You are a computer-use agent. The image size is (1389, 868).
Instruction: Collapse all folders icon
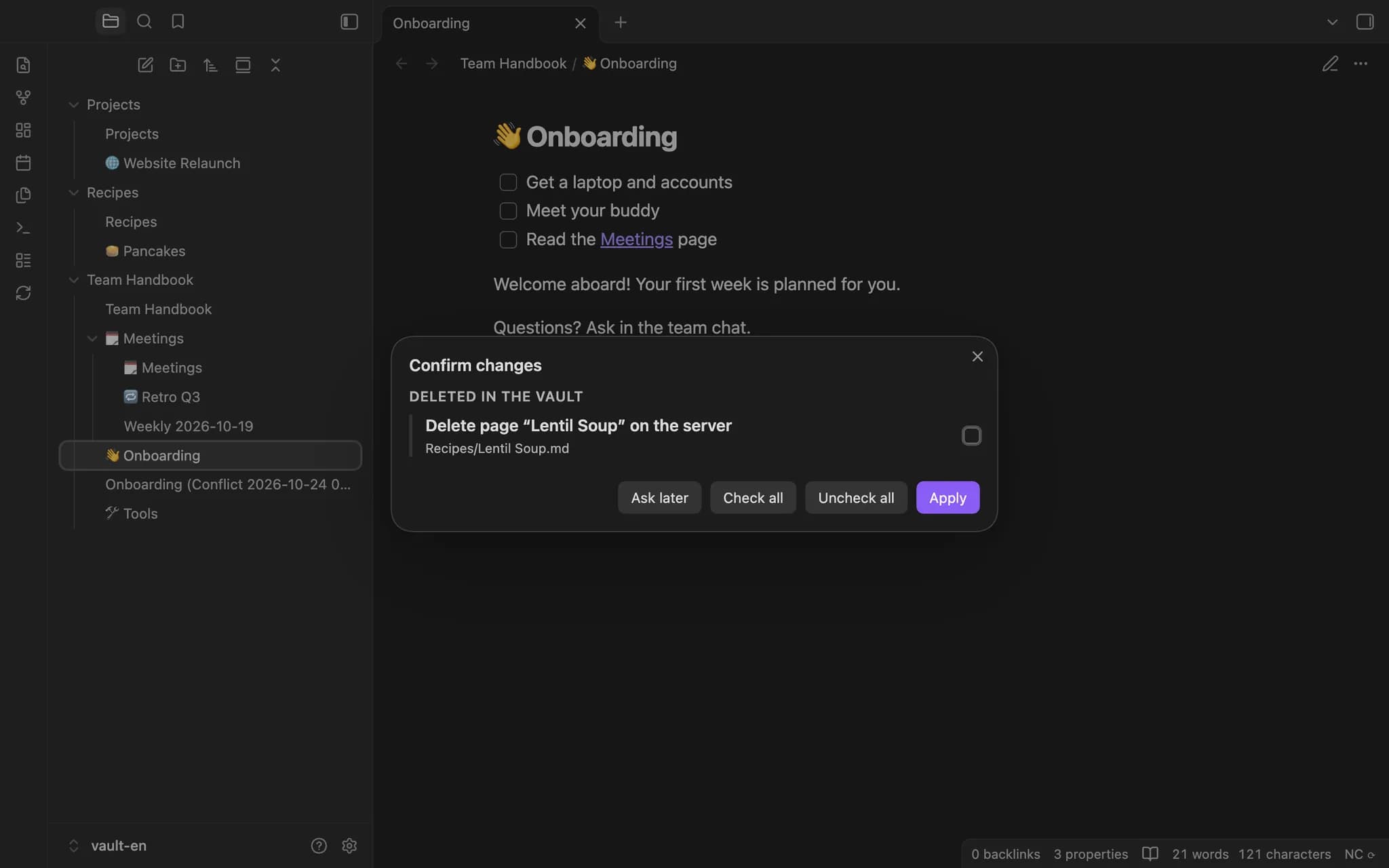[x=275, y=65]
